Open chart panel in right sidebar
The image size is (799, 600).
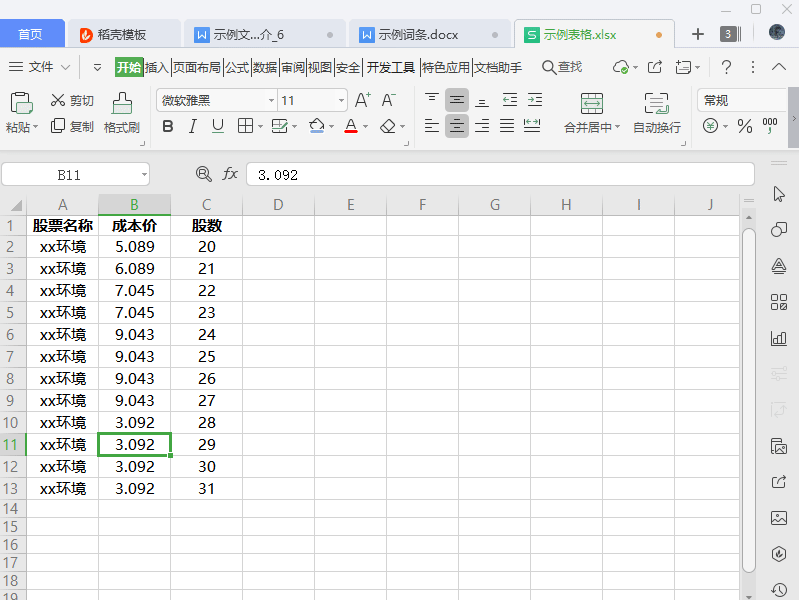[x=779, y=338]
